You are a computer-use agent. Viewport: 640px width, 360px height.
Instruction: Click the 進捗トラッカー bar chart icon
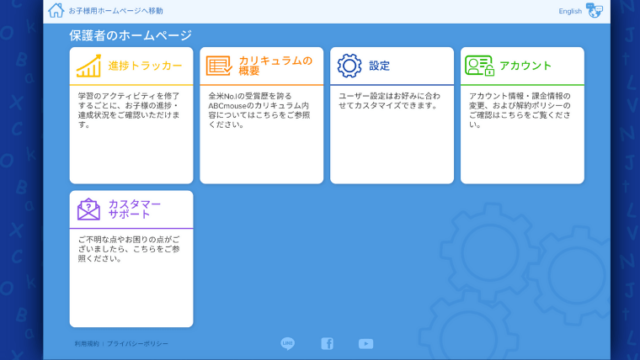(x=89, y=66)
